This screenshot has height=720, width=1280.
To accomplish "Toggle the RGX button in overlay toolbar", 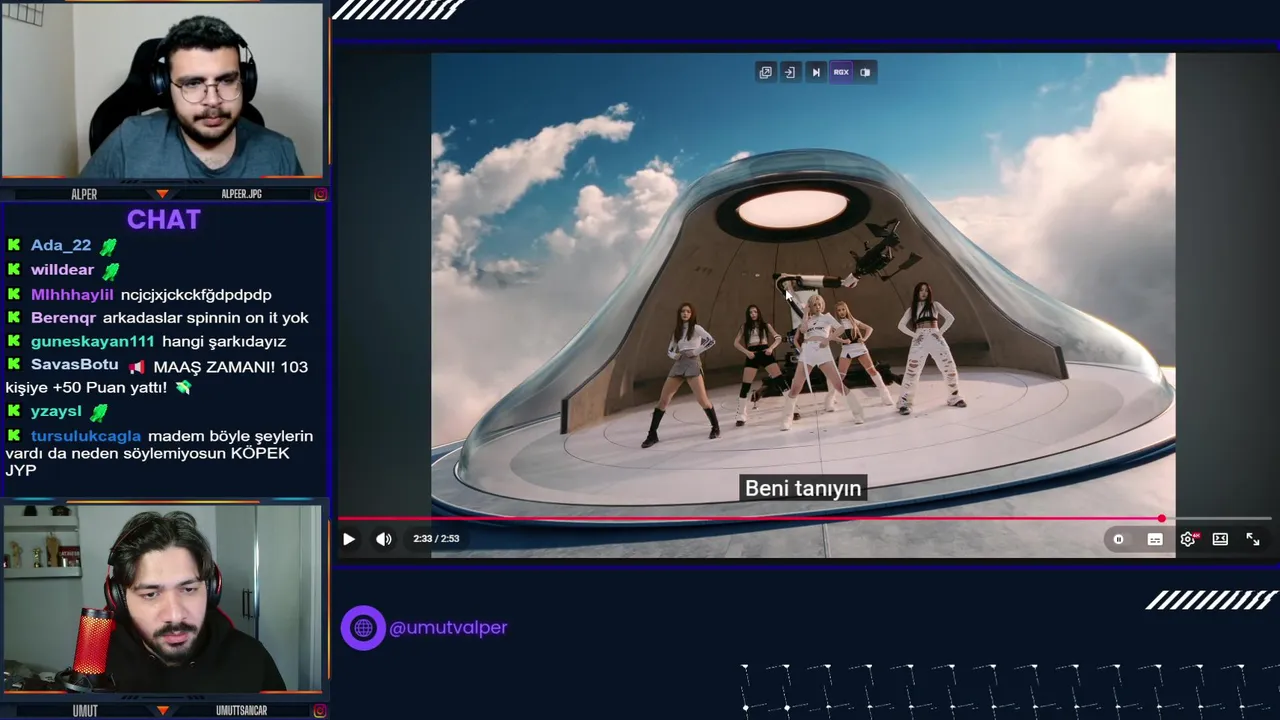I will pyautogui.click(x=841, y=72).
